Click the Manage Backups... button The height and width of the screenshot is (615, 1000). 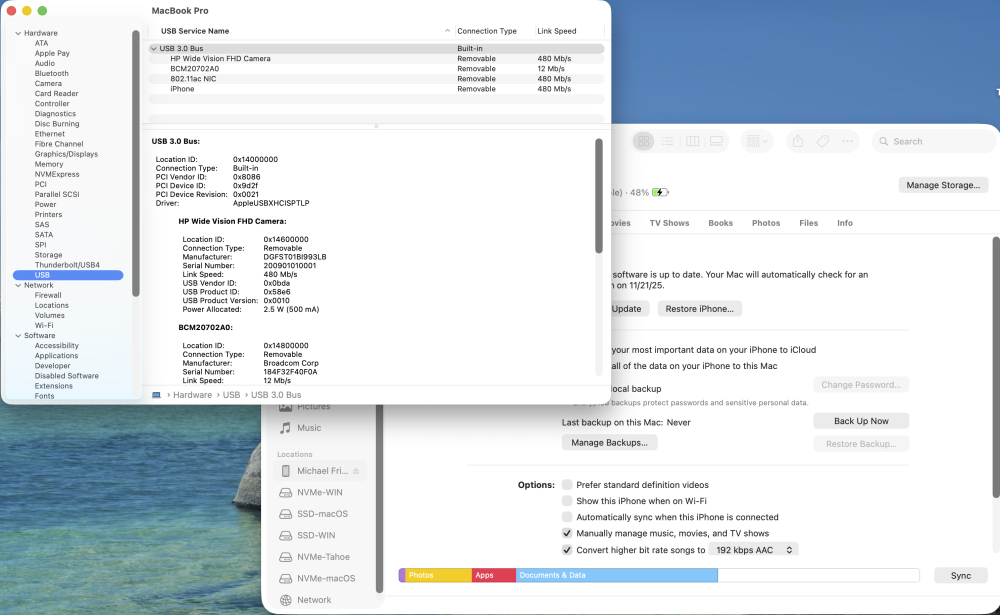[x=609, y=443]
